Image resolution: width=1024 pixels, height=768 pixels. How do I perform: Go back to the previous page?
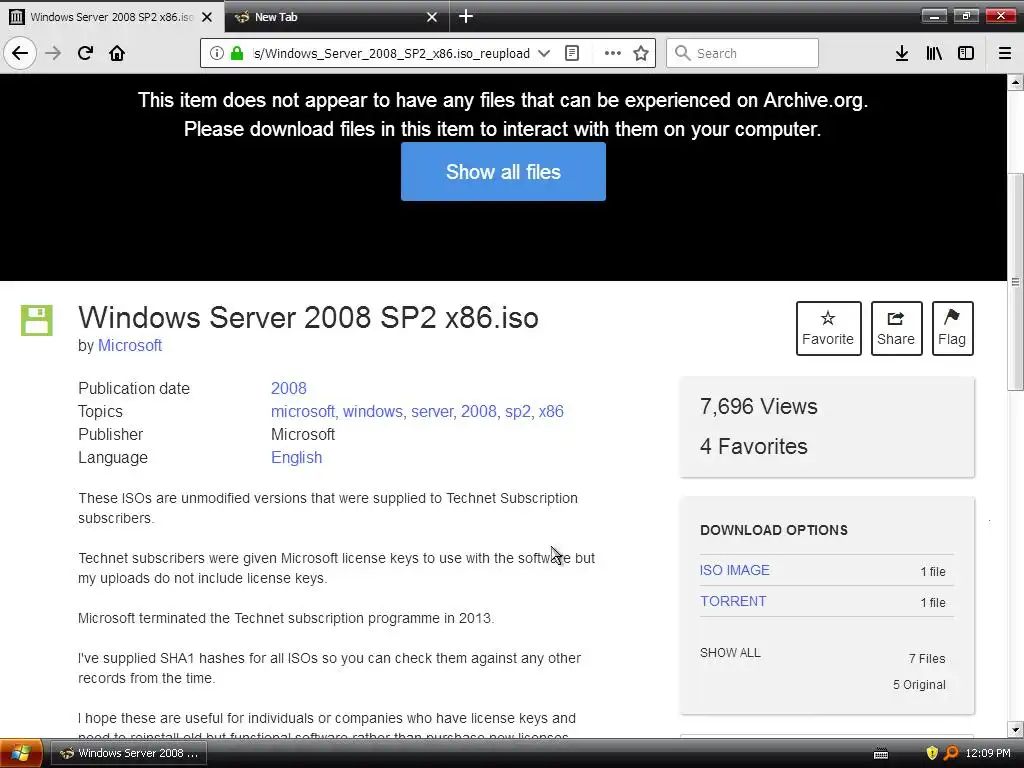click(x=20, y=53)
